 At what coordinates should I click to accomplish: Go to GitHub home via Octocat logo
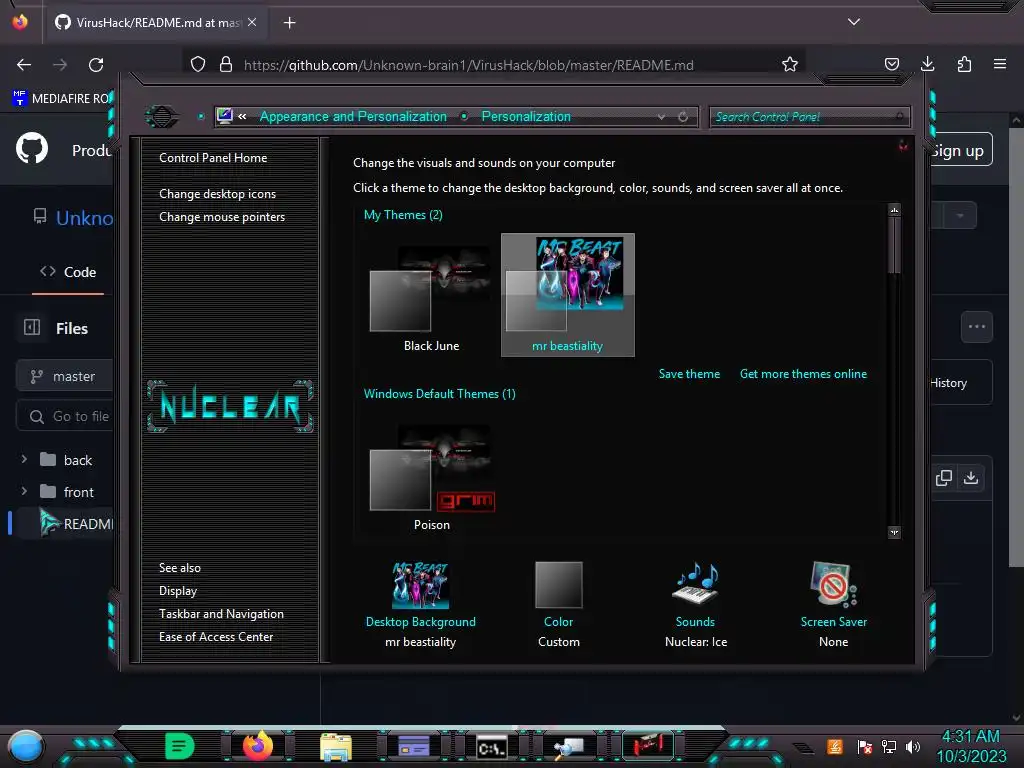point(32,148)
